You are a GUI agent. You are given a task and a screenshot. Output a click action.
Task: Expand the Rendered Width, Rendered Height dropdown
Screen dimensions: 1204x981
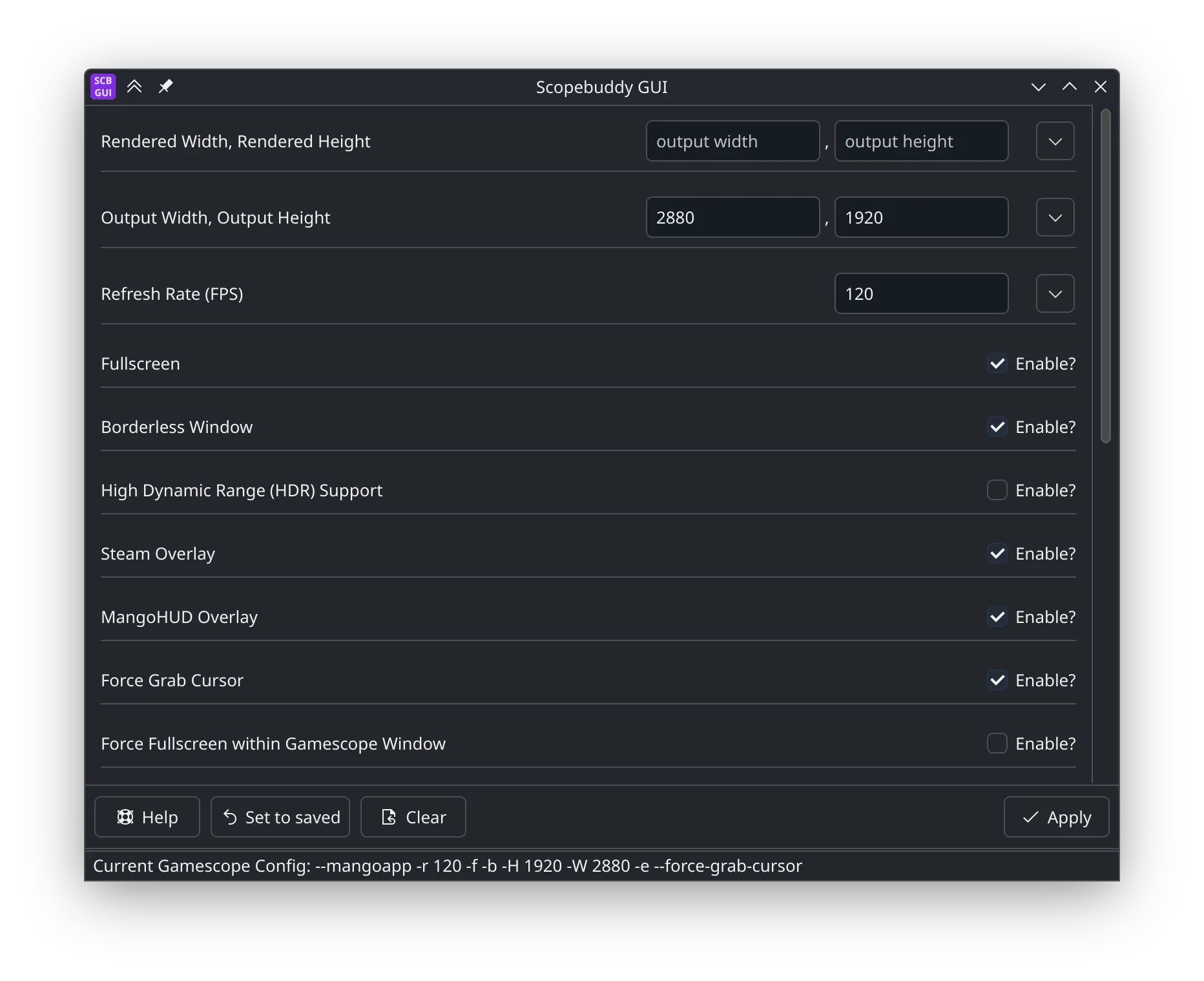pos(1055,141)
